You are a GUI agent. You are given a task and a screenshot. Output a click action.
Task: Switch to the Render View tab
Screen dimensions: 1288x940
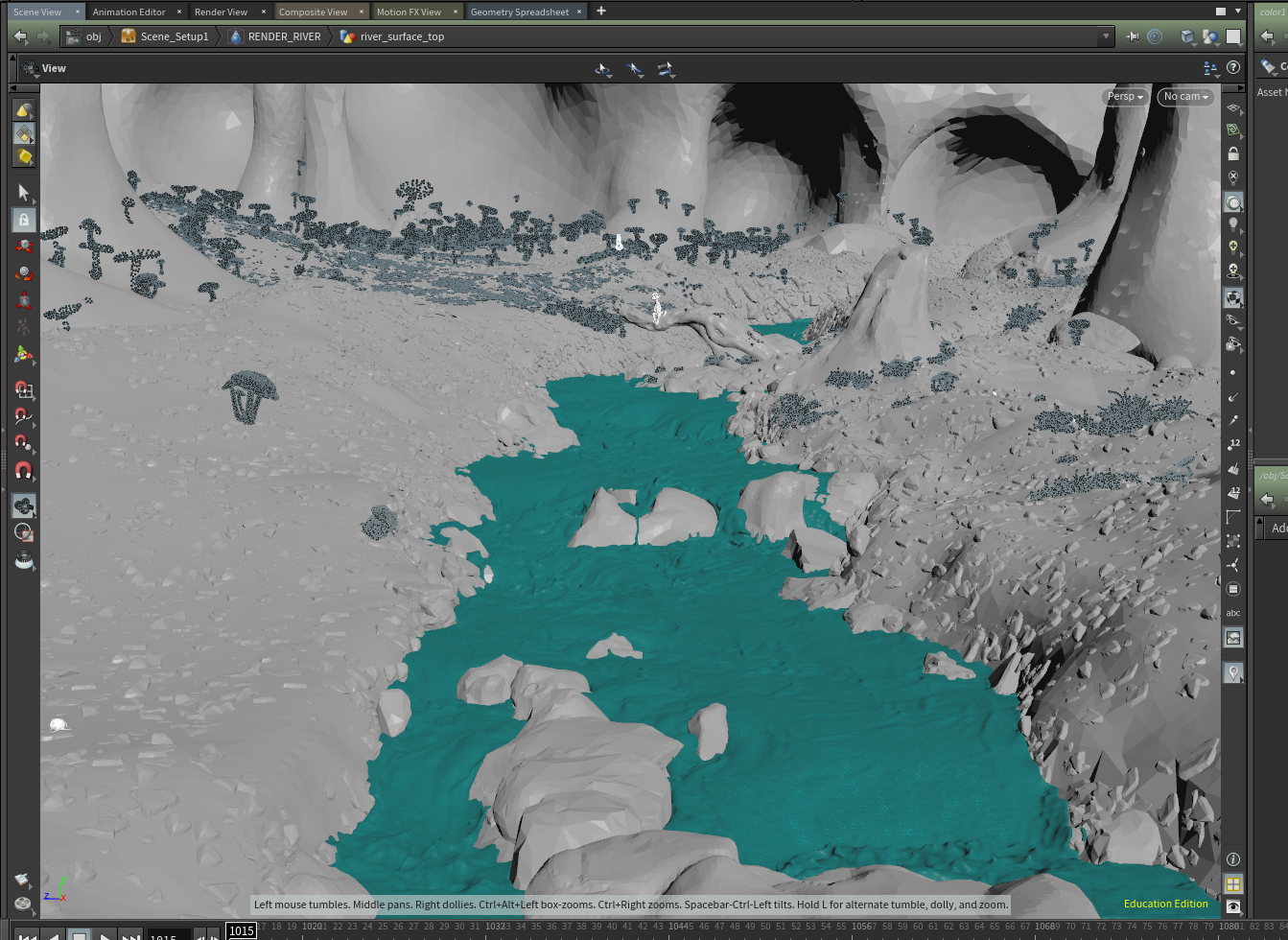click(x=221, y=12)
